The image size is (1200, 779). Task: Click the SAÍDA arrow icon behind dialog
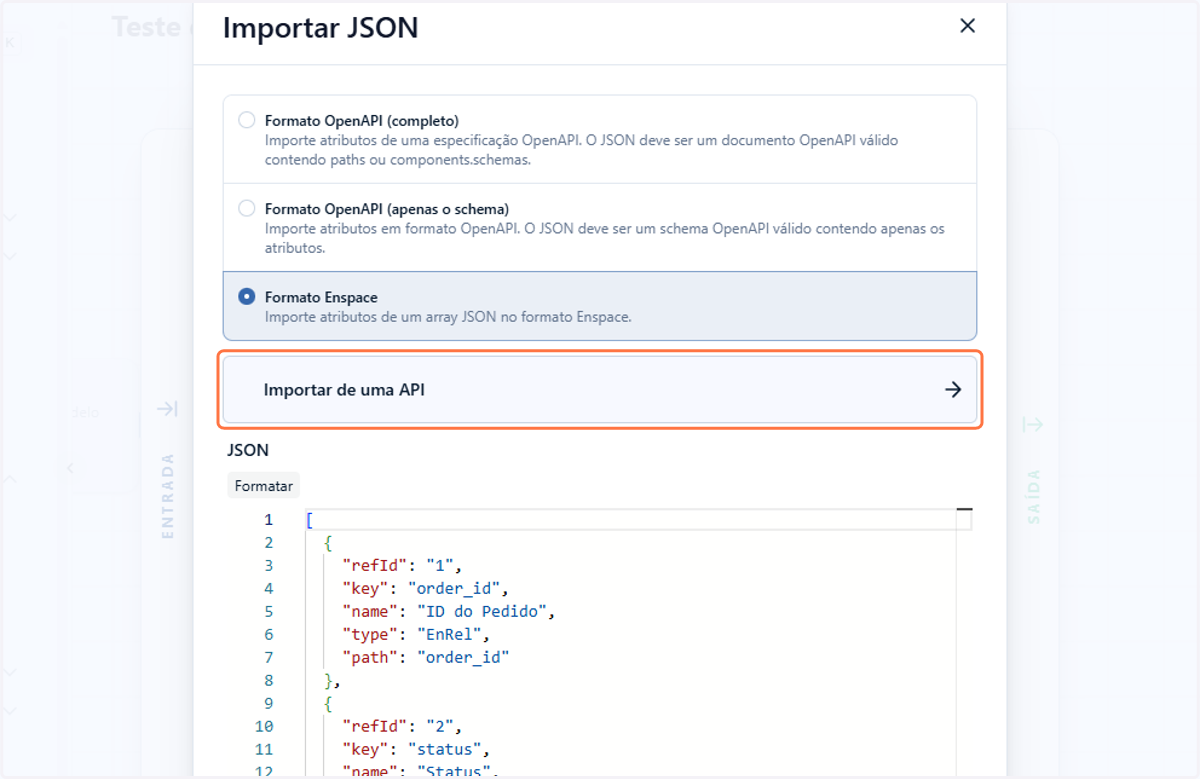pos(1033,424)
